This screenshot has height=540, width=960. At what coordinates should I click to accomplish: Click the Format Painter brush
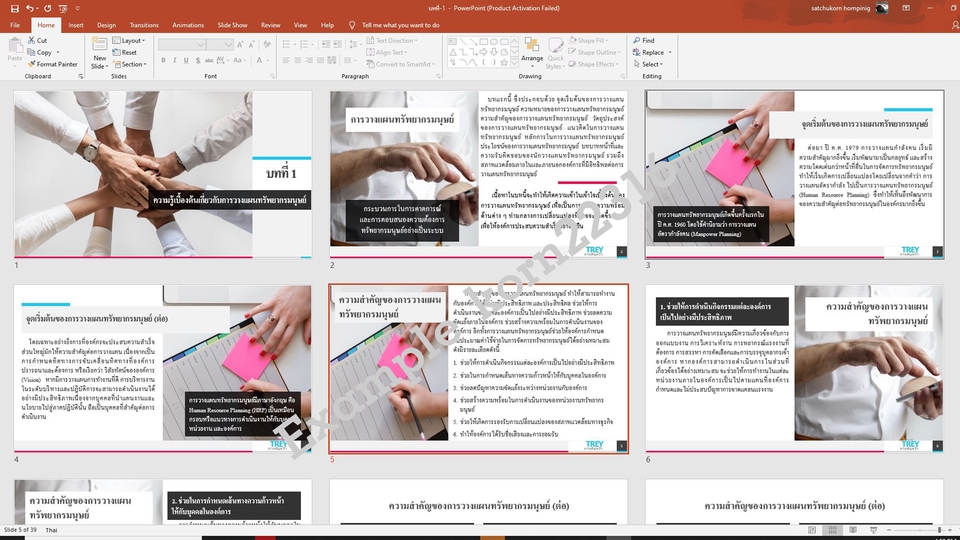tap(31, 64)
